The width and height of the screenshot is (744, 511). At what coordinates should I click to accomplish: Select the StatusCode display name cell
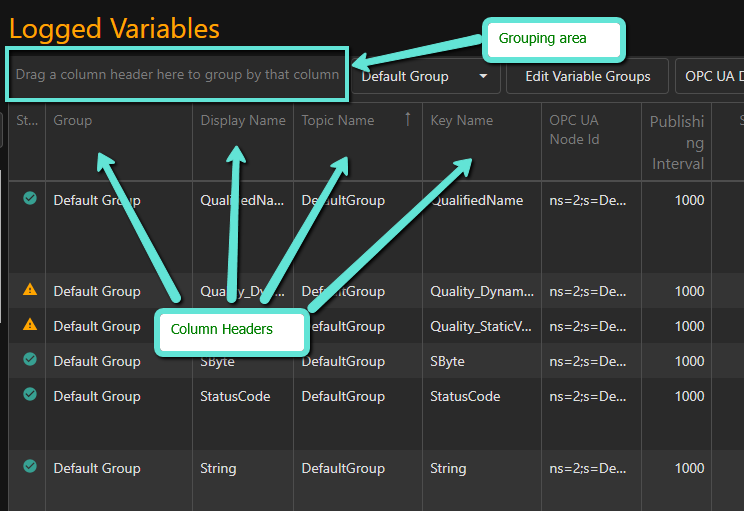click(x=236, y=396)
